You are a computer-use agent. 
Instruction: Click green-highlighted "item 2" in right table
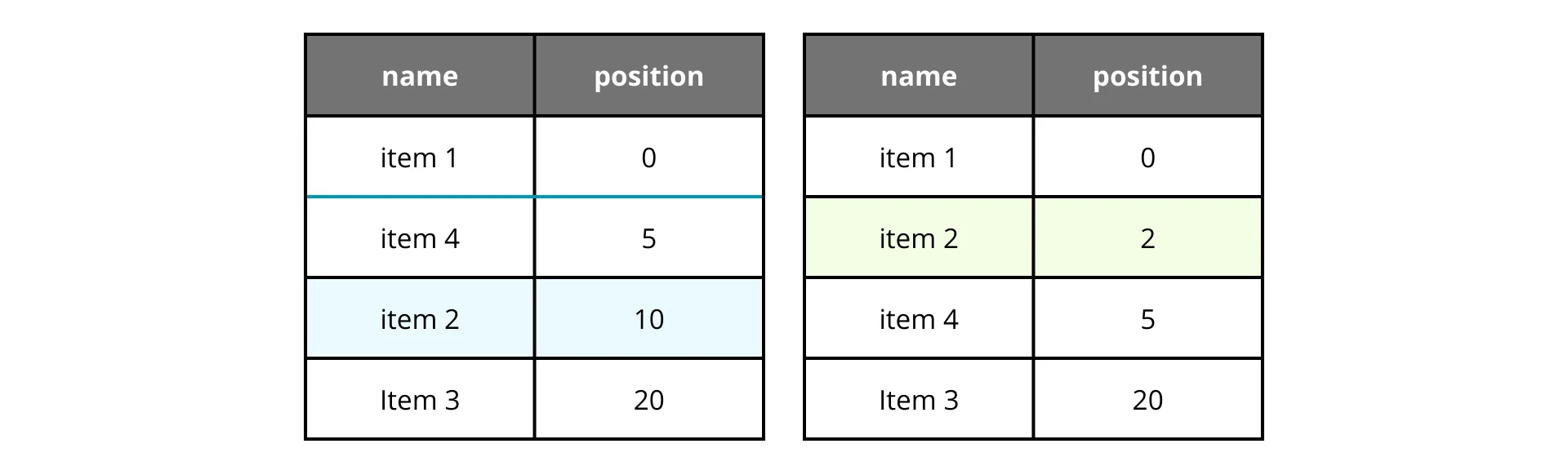pyautogui.click(x=919, y=238)
